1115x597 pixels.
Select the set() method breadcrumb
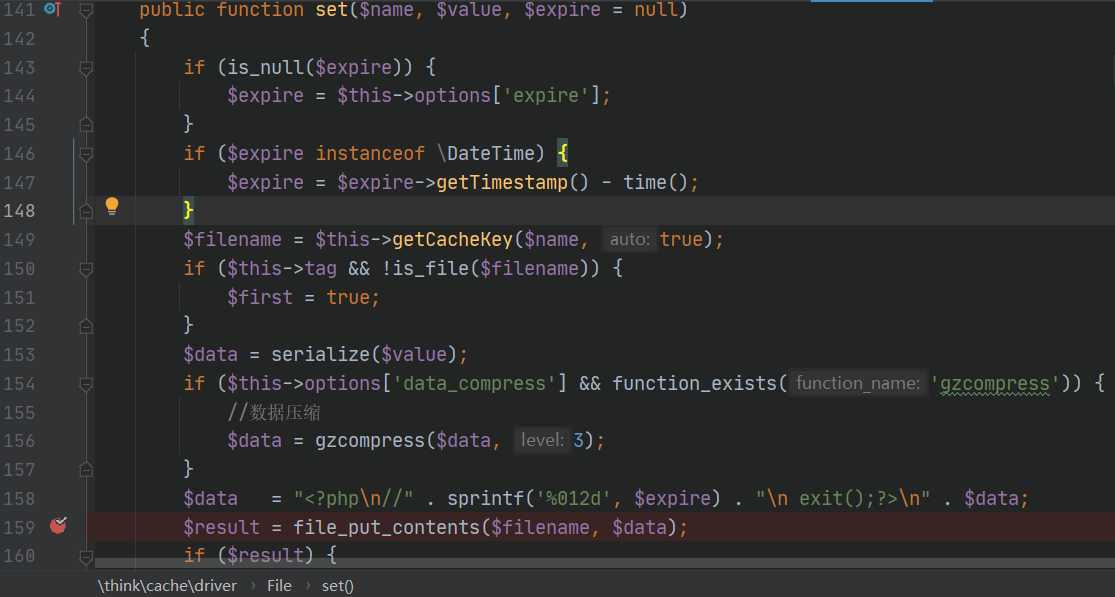tap(338, 586)
